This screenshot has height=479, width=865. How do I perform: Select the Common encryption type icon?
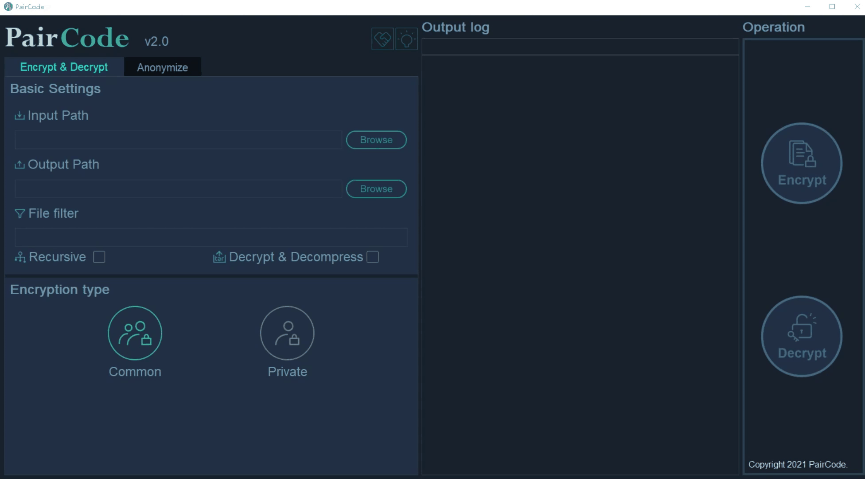click(x=135, y=333)
